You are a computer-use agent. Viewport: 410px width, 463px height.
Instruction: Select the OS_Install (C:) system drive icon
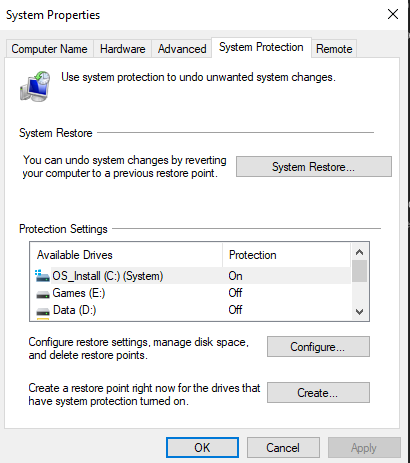click(x=42, y=276)
